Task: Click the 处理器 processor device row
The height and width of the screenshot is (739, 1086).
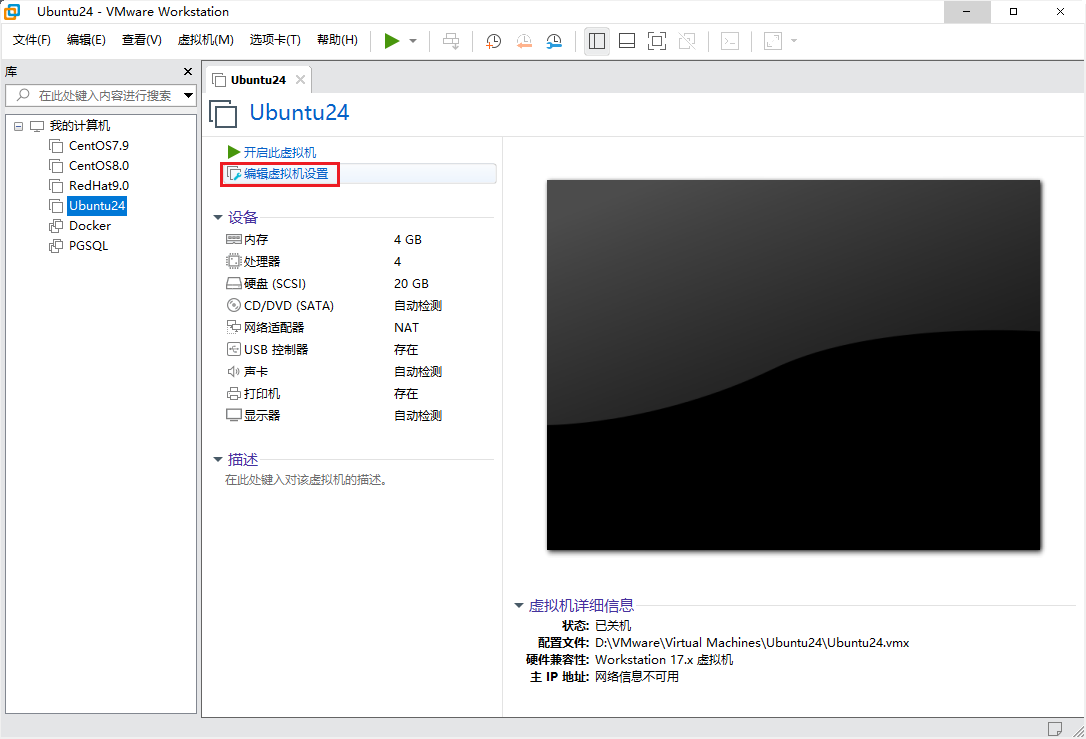Action: point(314,262)
